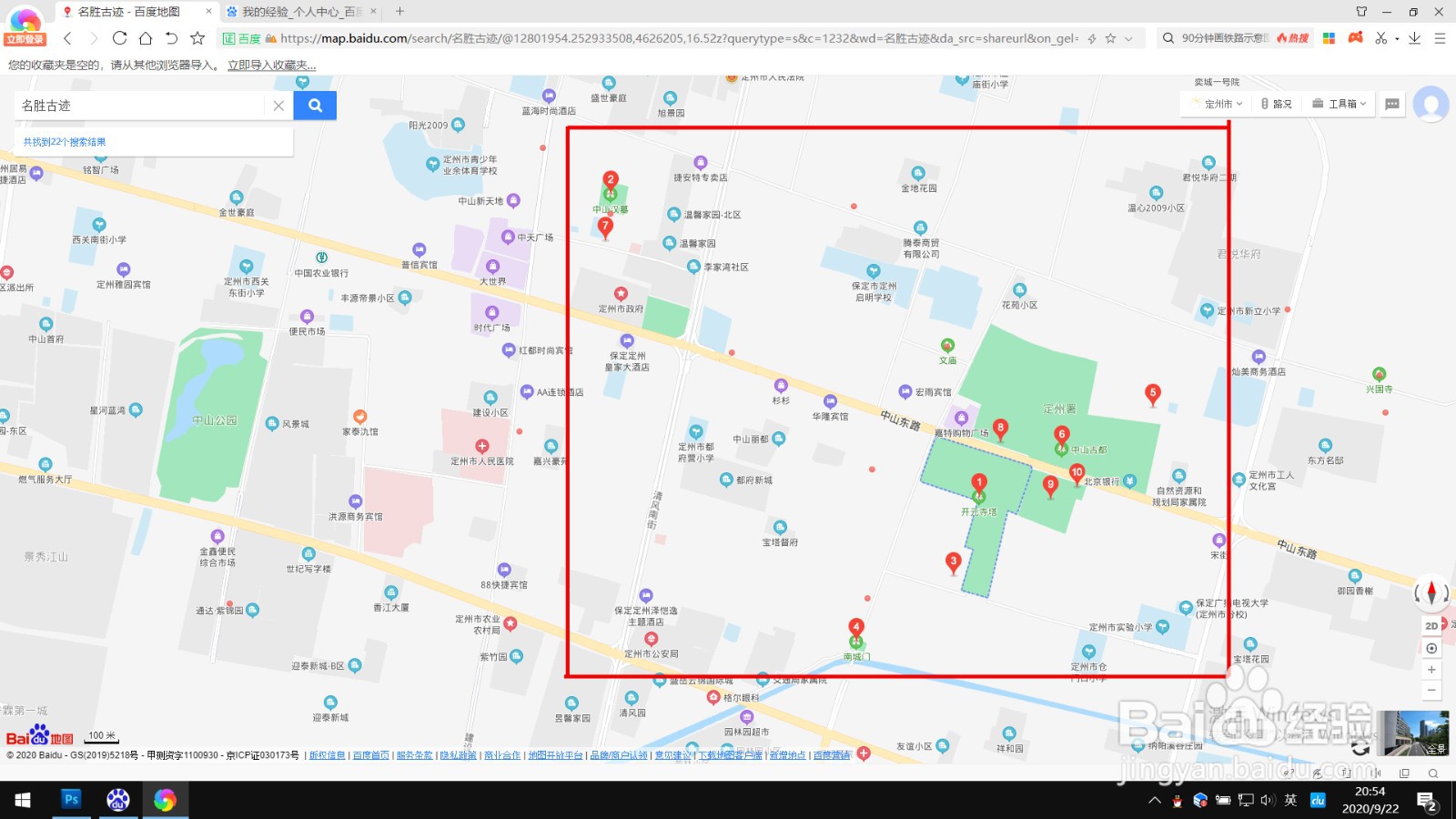Click the 立即导入收藏夹 import link
The width and height of the screenshot is (1456, 819).
pos(271,66)
